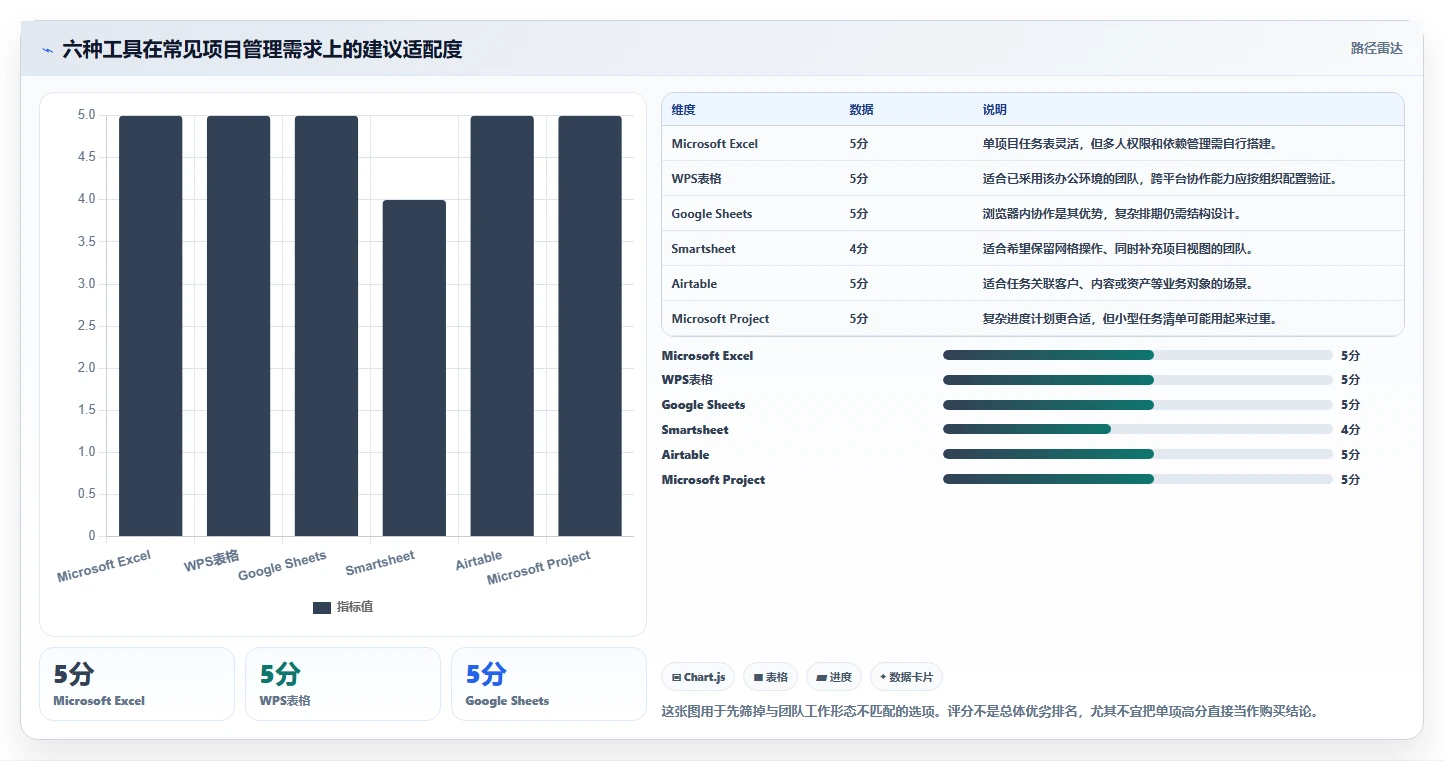The height and width of the screenshot is (761, 1444).
Task: Click the 5分 score in the Airtable table row
Action: 859,284
